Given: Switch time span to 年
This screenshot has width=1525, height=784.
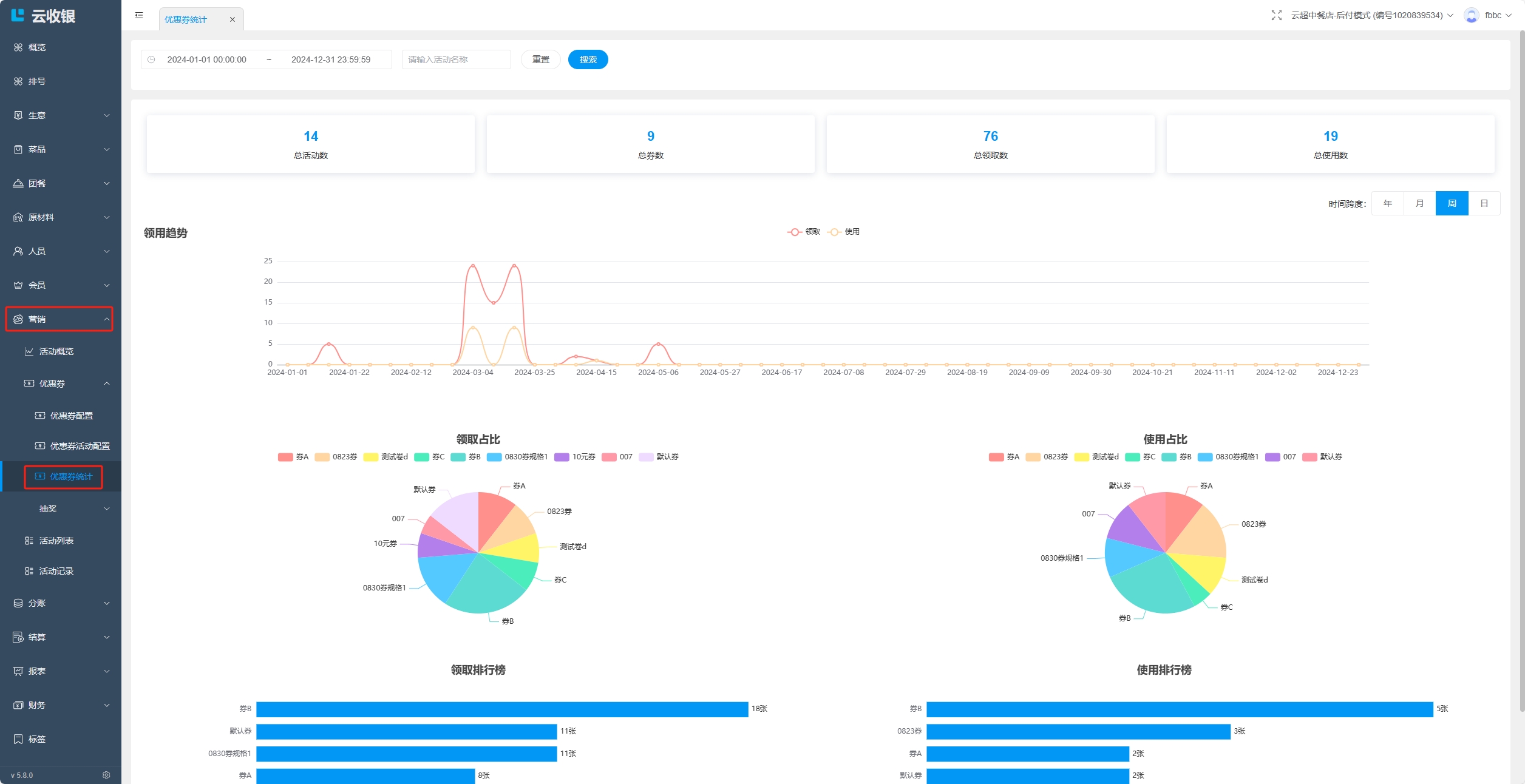Looking at the screenshot, I should click(1387, 203).
